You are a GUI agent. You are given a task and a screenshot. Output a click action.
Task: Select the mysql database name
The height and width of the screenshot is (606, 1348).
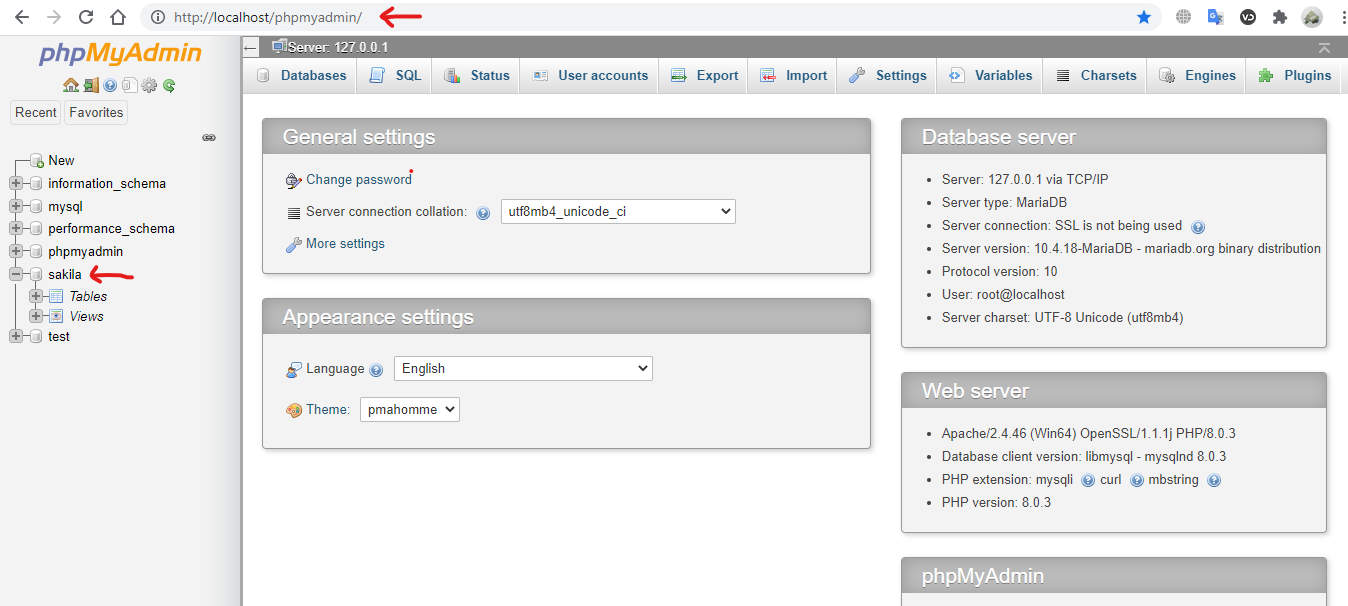65,206
